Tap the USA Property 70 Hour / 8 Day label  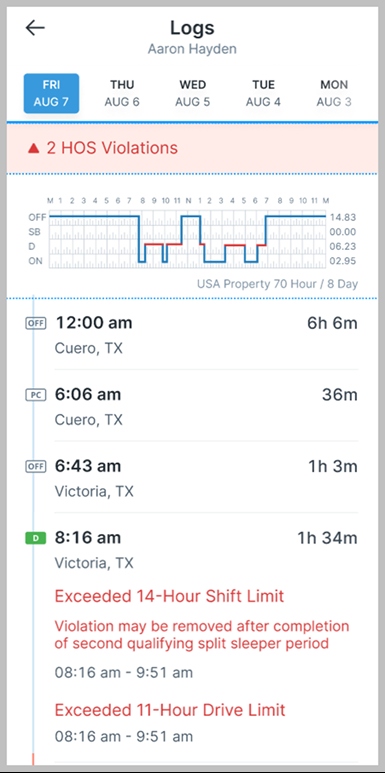pos(278,284)
